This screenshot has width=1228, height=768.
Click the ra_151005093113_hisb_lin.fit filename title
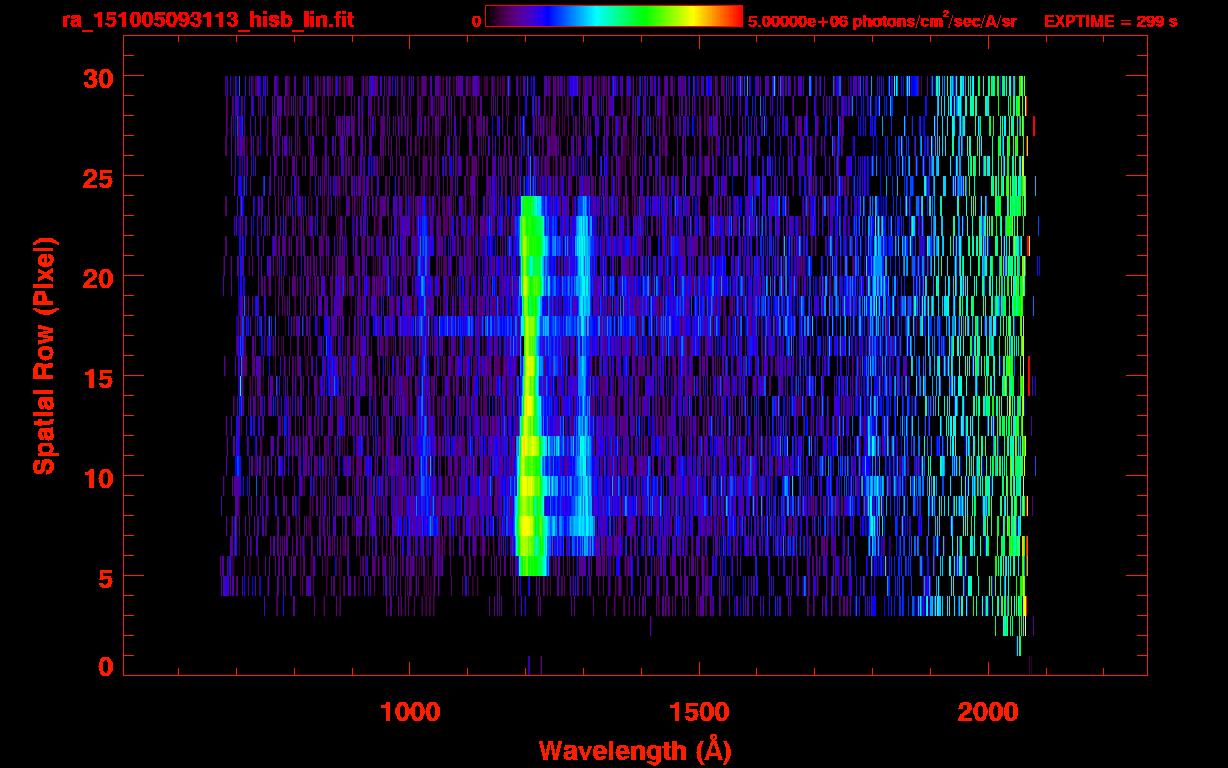(206, 20)
